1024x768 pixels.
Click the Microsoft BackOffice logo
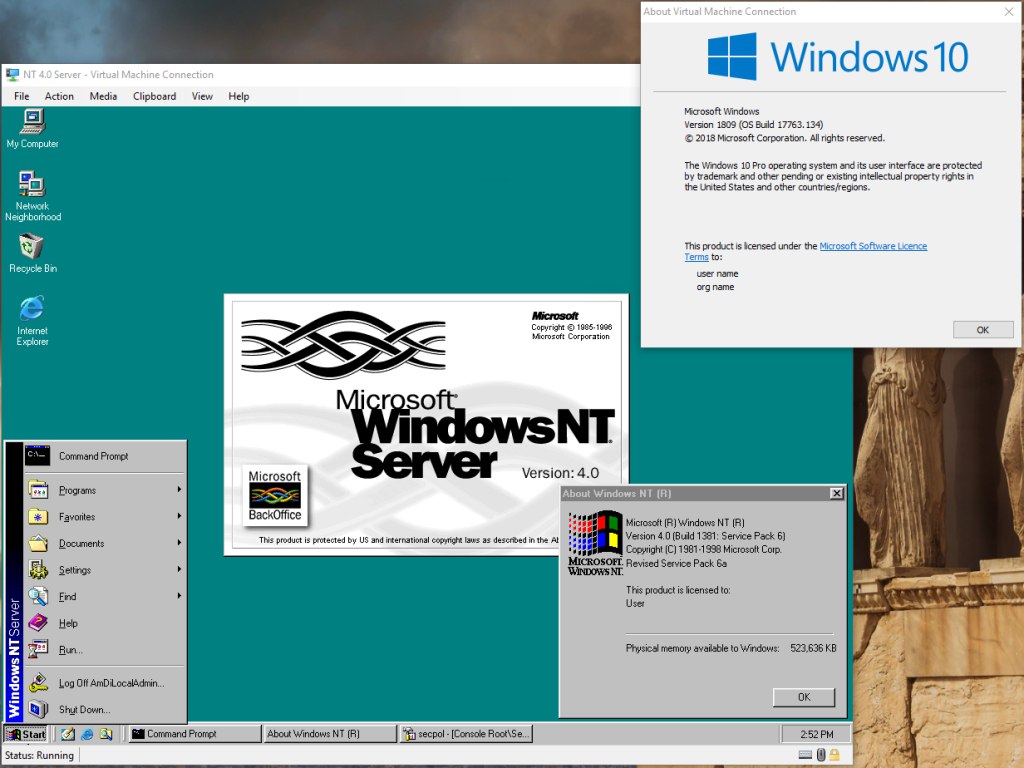(275, 496)
